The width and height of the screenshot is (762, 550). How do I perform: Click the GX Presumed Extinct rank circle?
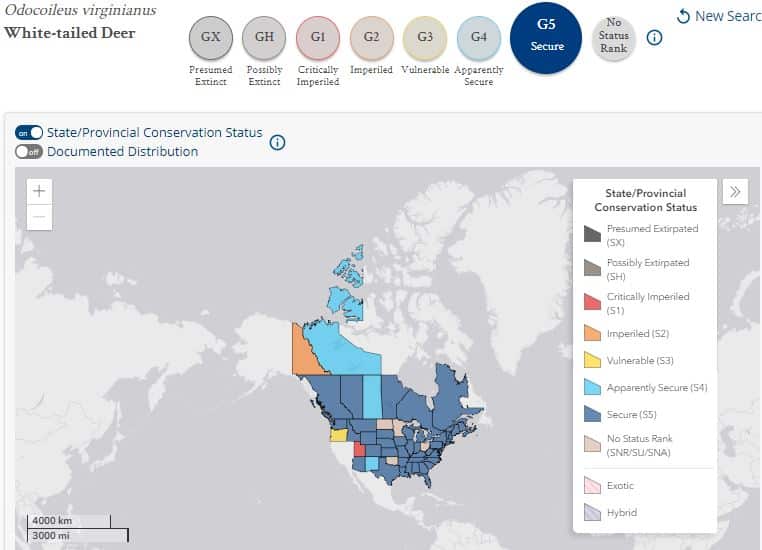point(210,38)
